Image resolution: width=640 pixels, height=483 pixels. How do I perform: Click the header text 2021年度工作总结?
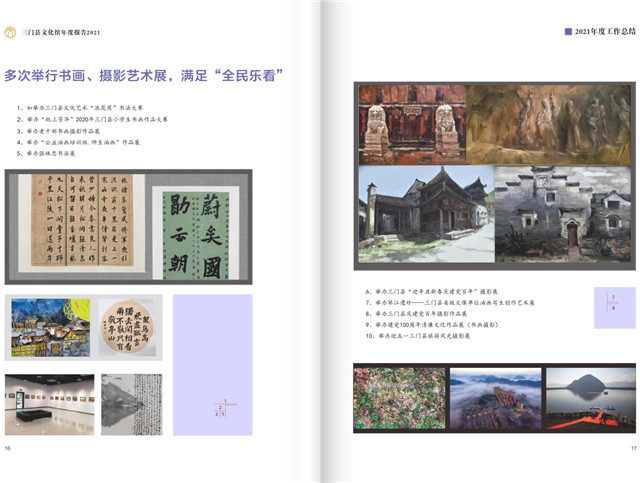point(605,31)
